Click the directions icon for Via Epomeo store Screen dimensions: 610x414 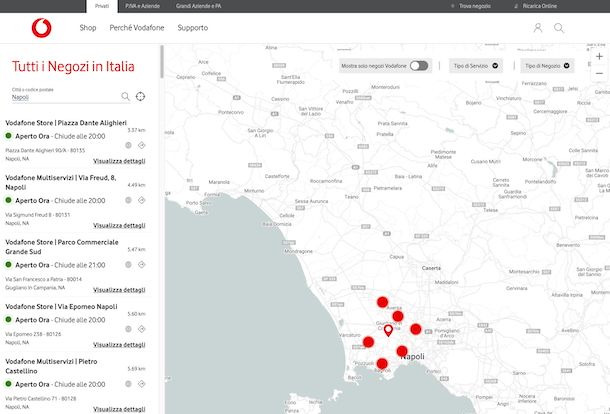[x=142, y=327]
